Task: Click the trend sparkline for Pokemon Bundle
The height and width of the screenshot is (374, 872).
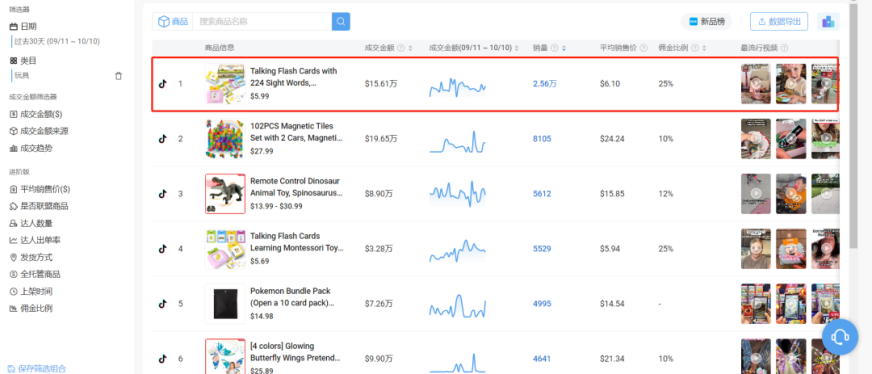Action: pos(458,306)
